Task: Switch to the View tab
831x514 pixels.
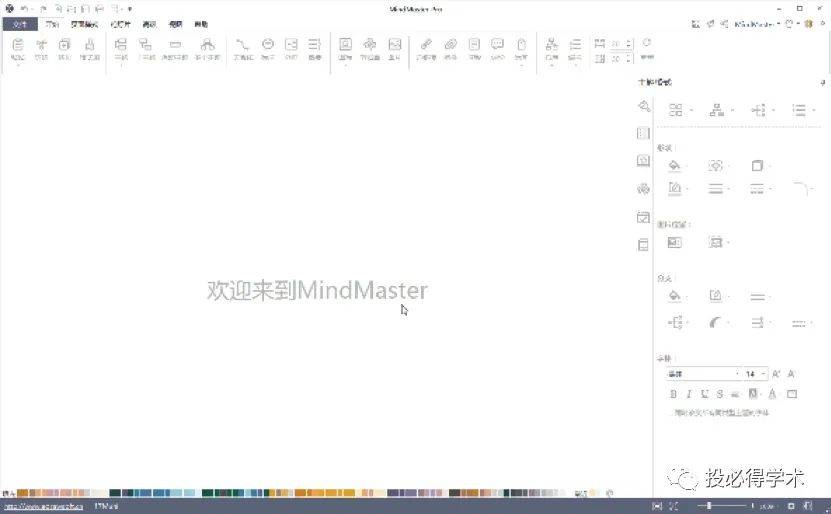Action: pyautogui.click(x=175, y=24)
